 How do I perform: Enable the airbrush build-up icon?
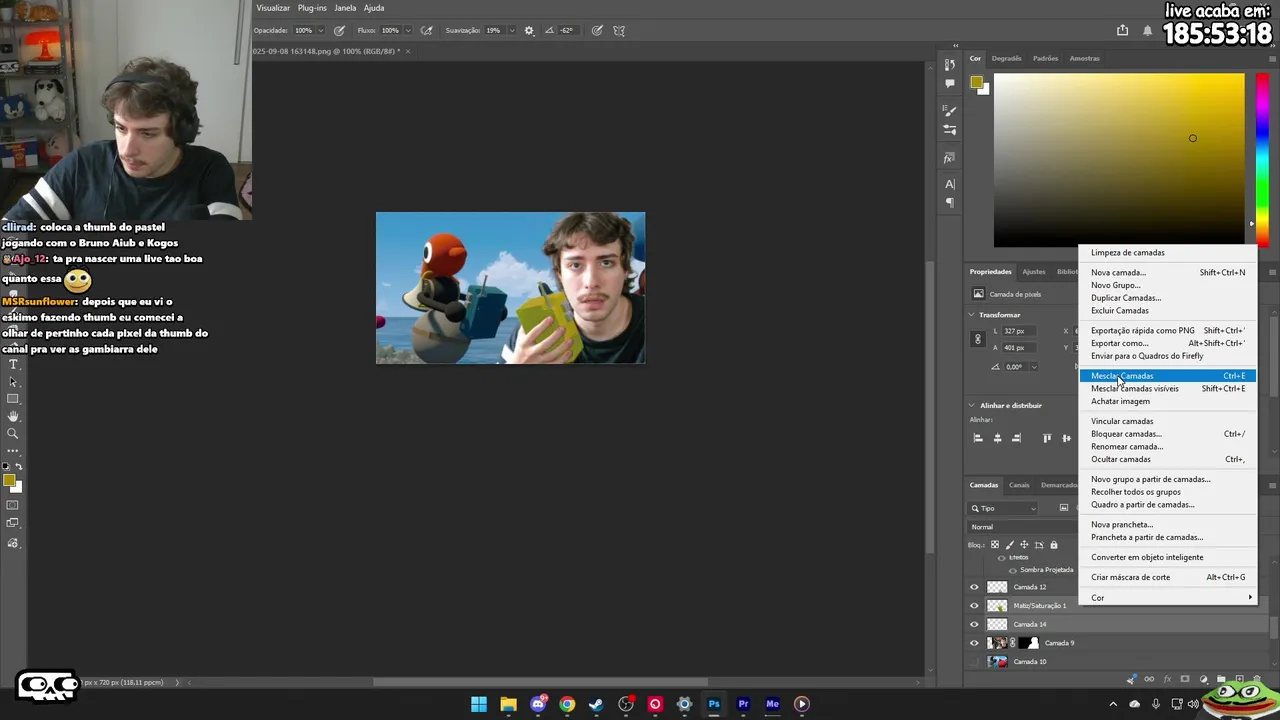click(428, 30)
